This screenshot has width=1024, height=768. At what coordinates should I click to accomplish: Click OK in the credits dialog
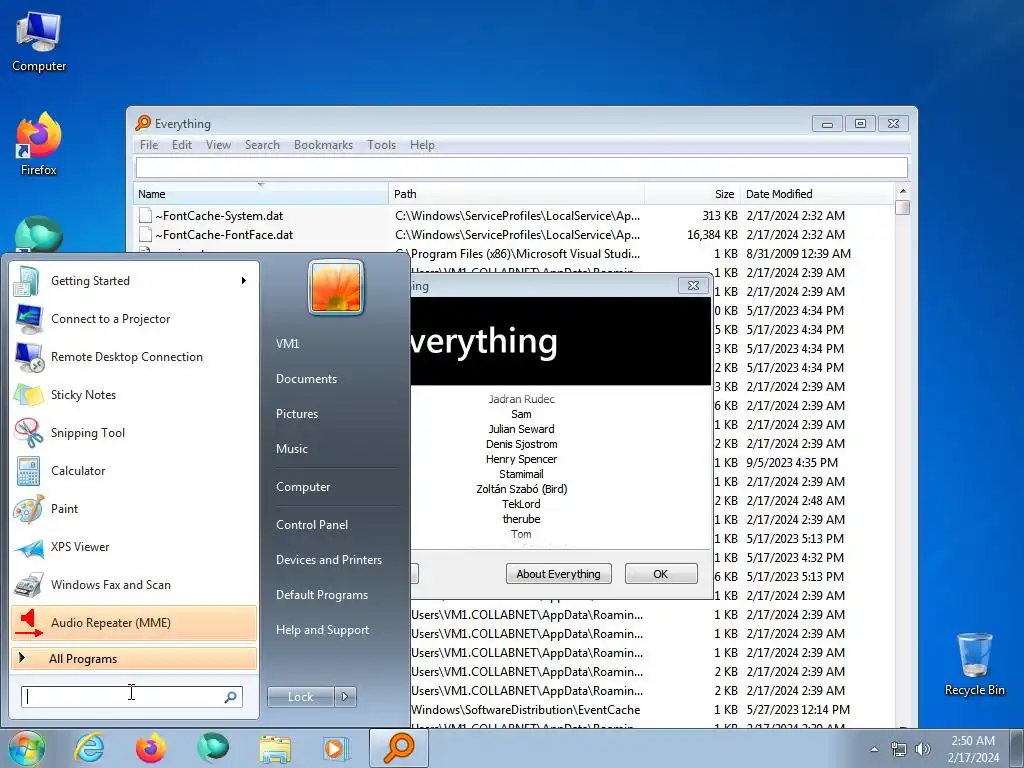coord(661,574)
